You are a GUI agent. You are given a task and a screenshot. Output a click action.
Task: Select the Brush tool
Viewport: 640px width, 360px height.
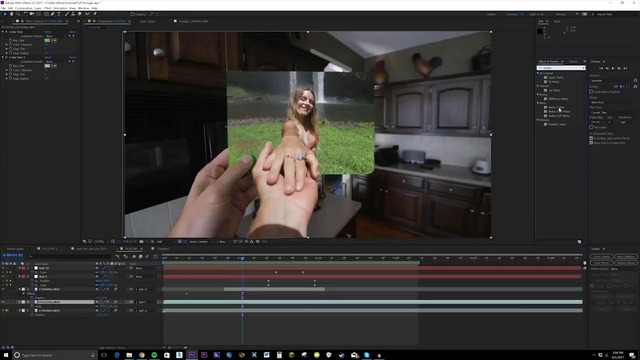coord(67,14)
